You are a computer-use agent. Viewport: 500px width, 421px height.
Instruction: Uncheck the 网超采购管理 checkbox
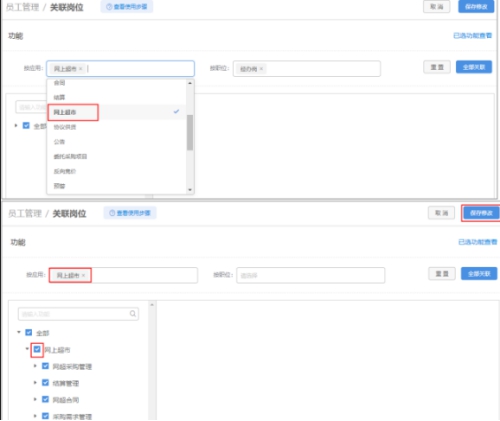point(45,366)
